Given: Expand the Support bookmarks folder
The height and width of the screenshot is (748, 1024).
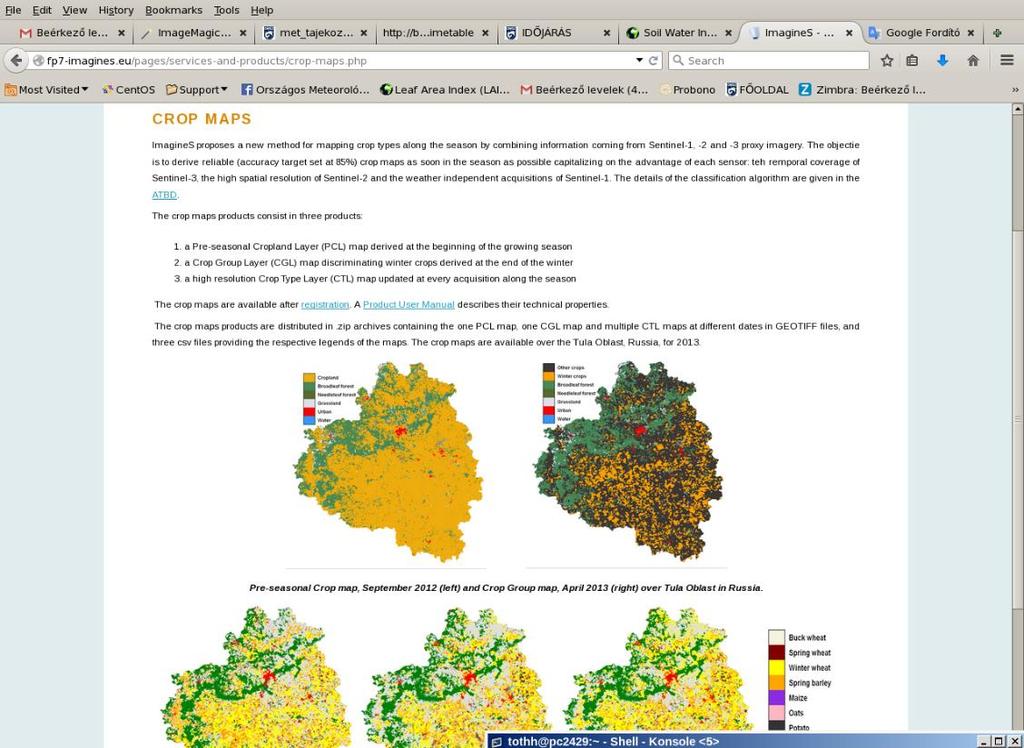Looking at the screenshot, I should [197, 89].
